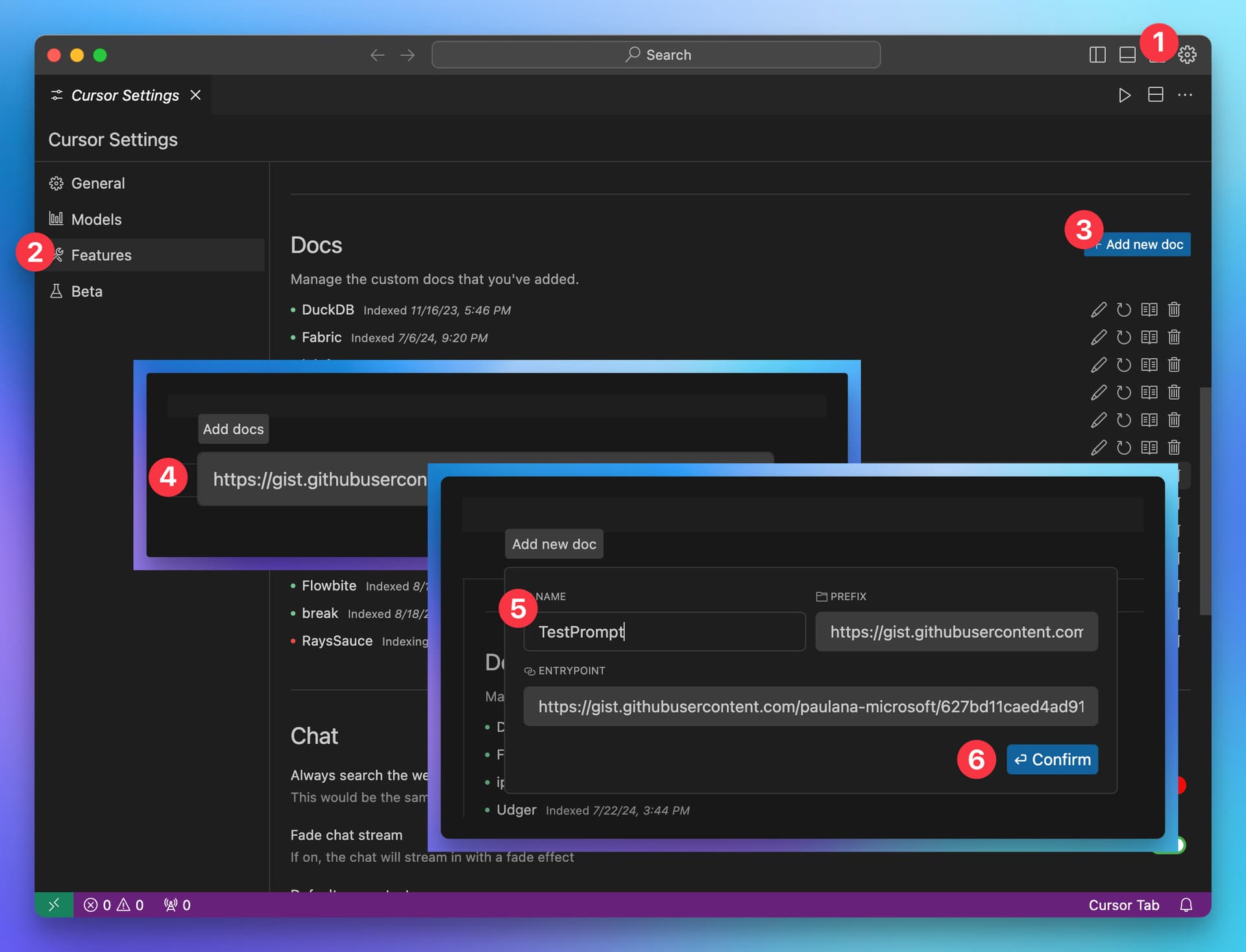Delete the Fabric doc with its trash icon
This screenshot has height=952, width=1246.
click(x=1174, y=337)
